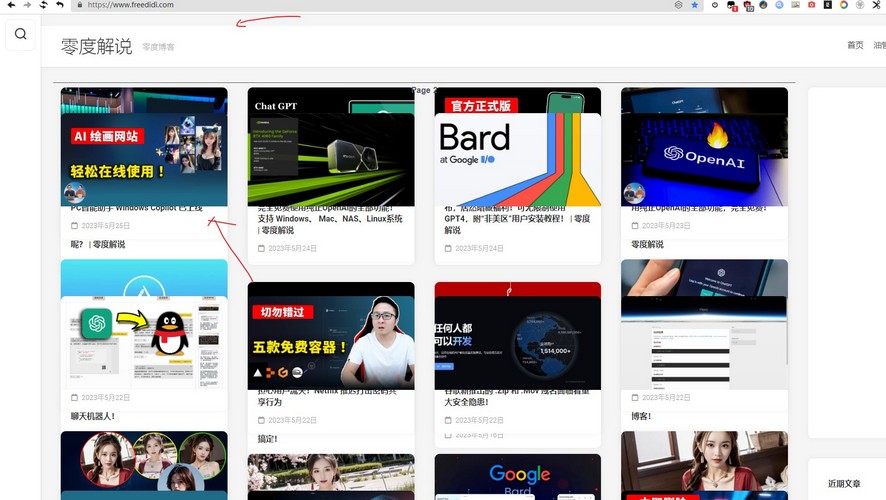Click the multicolor ring extension icon
Image resolution: width=886 pixels, height=500 pixels.
pyautogui.click(x=844, y=5)
